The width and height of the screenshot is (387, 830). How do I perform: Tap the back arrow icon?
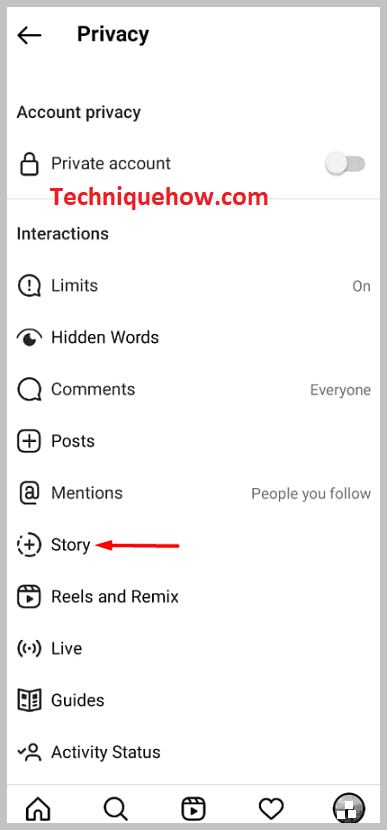tap(29, 35)
